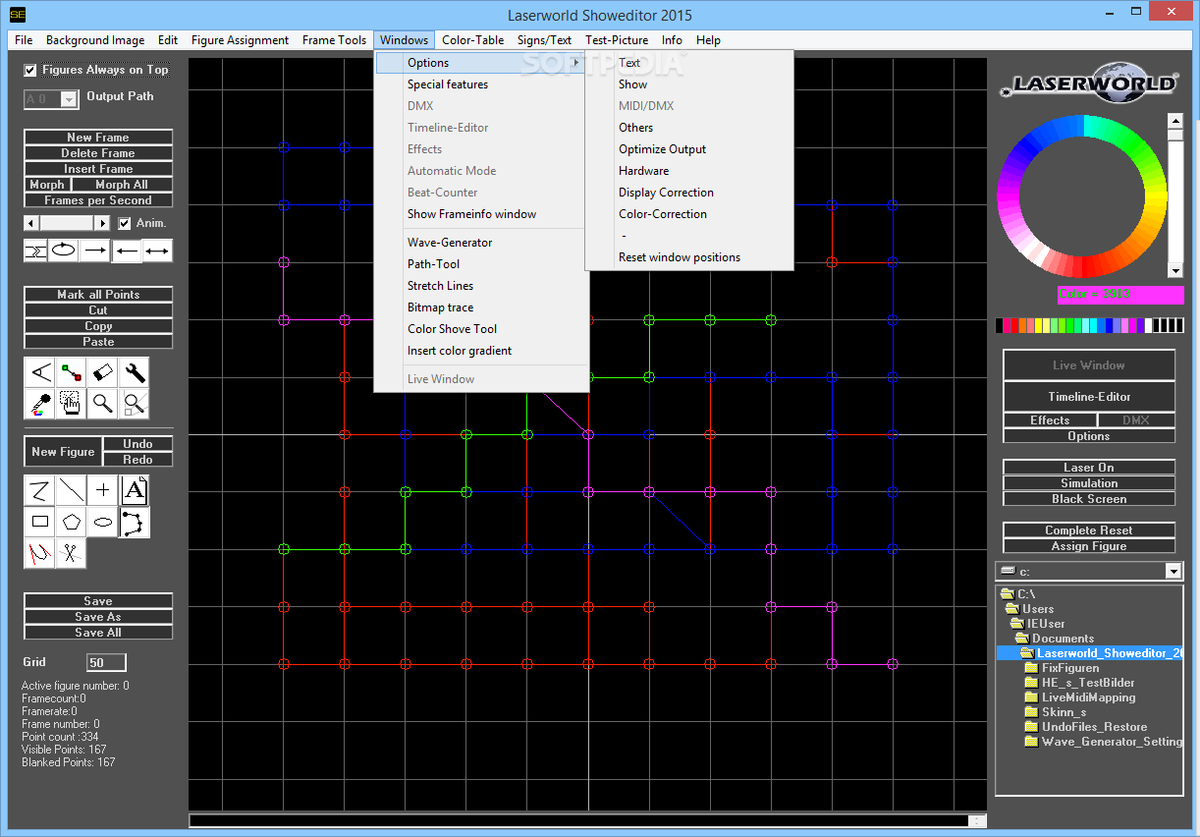Click the right arrow animation direction icon
1200x837 pixels.
click(x=95, y=250)
